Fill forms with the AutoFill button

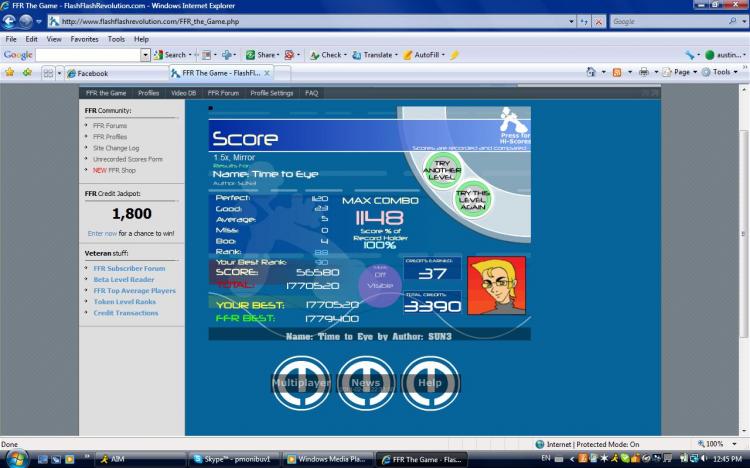pos(422,55)
